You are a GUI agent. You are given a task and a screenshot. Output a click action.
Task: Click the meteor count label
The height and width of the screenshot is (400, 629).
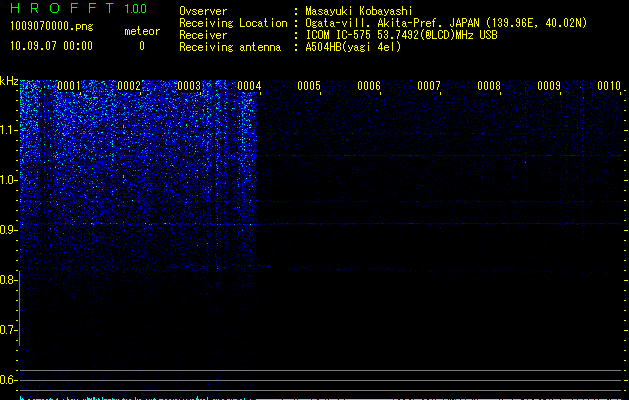pos(142,31)
